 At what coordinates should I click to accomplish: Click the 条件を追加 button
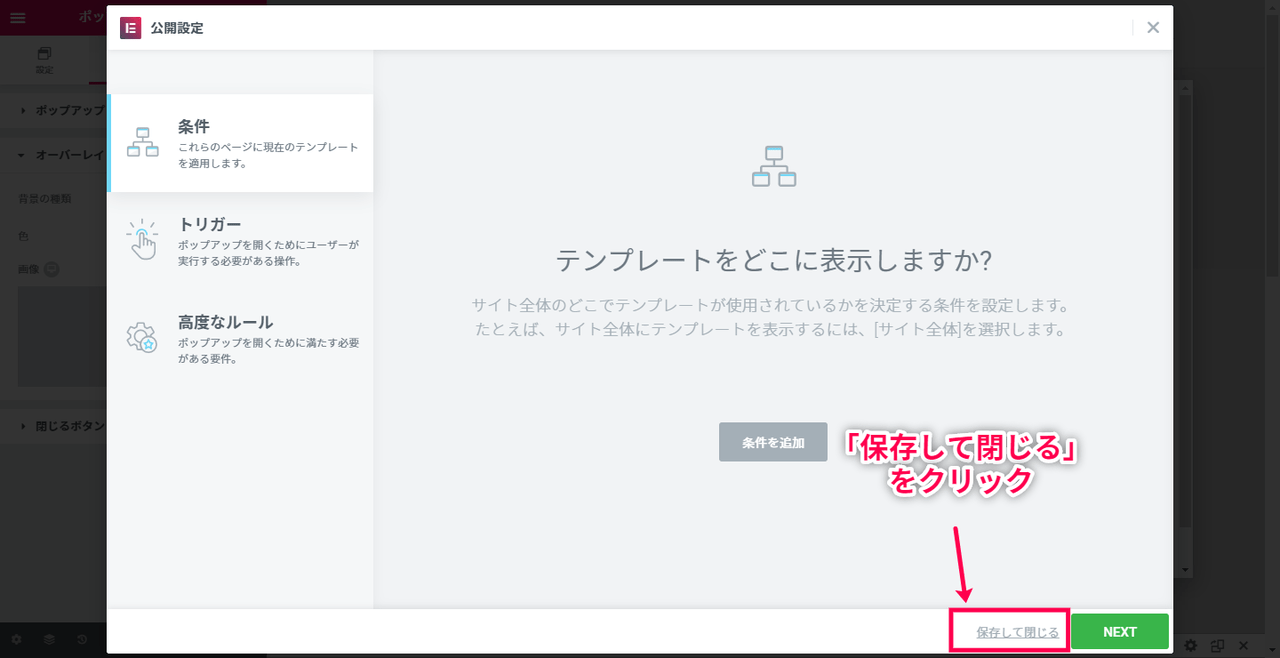[x=773, y=442]
